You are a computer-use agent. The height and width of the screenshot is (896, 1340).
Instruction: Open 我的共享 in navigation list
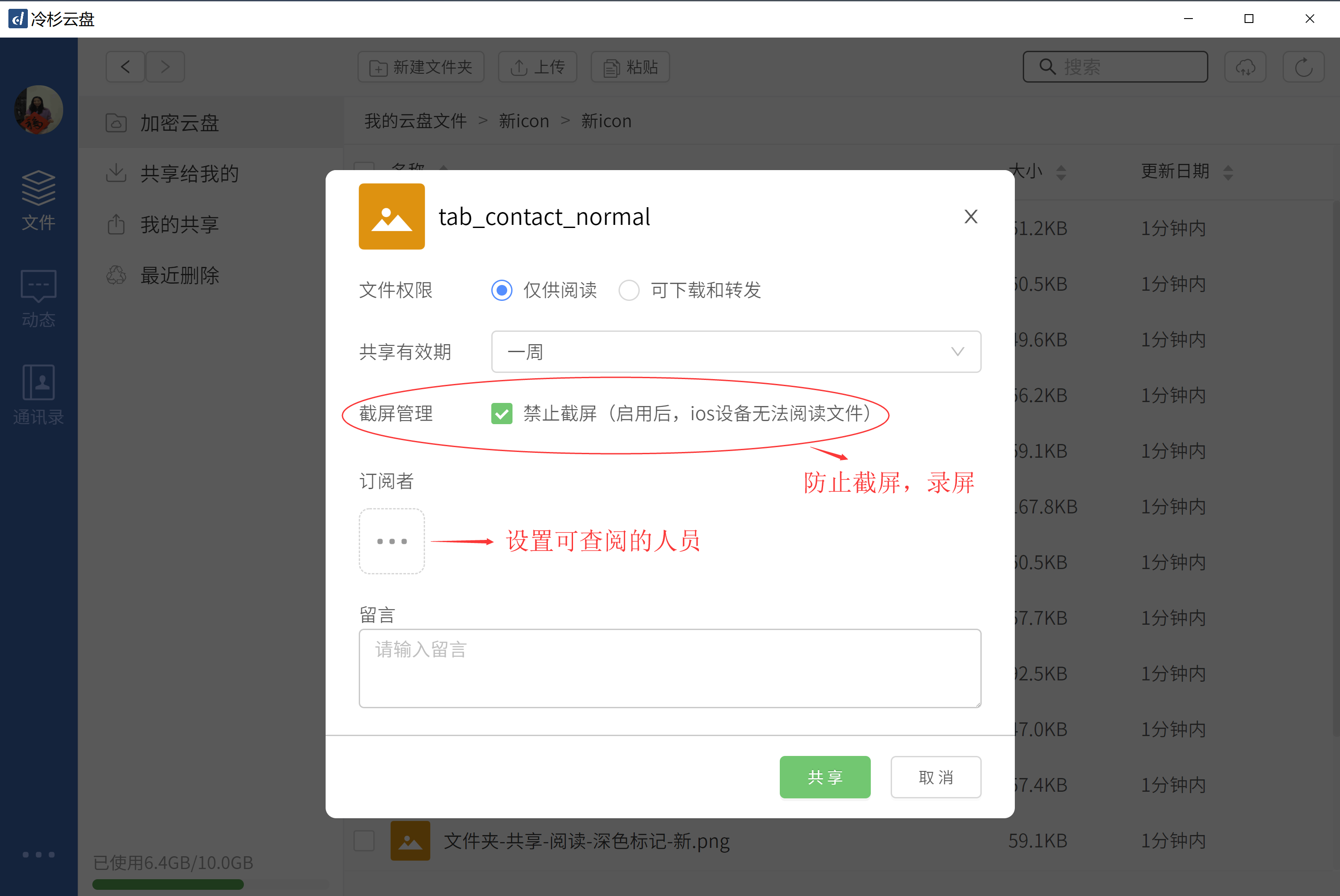click(179, 224)
